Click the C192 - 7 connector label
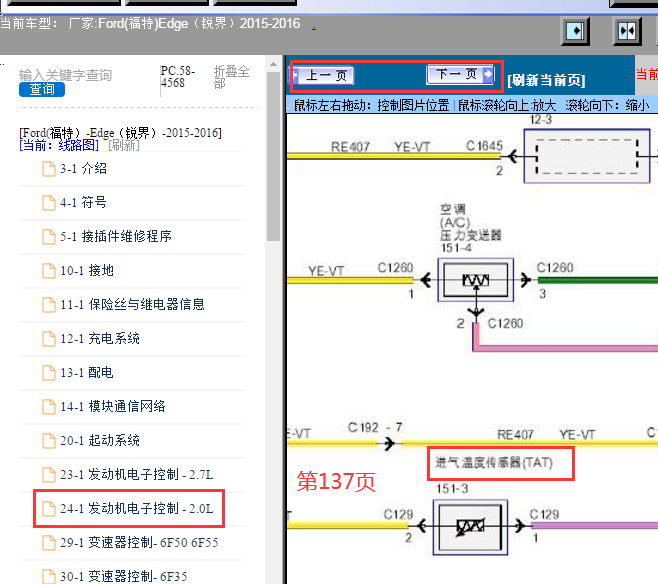The height and width of the screenshot is (584, 658). tap(375, 428)
